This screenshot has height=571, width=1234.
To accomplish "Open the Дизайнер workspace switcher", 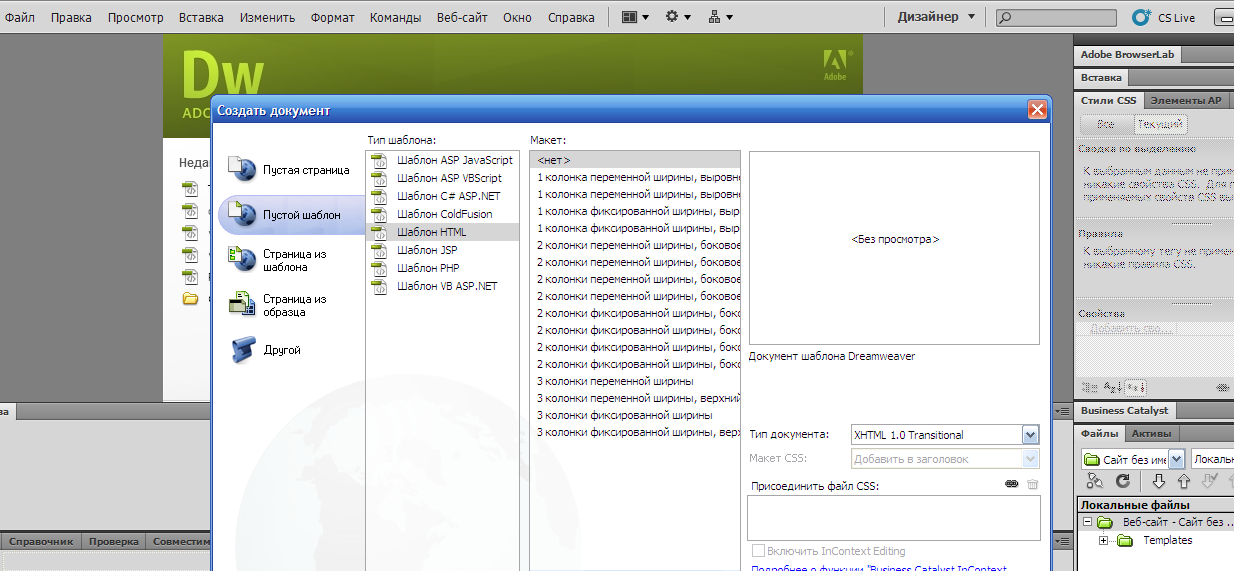I will click(935, 17).
